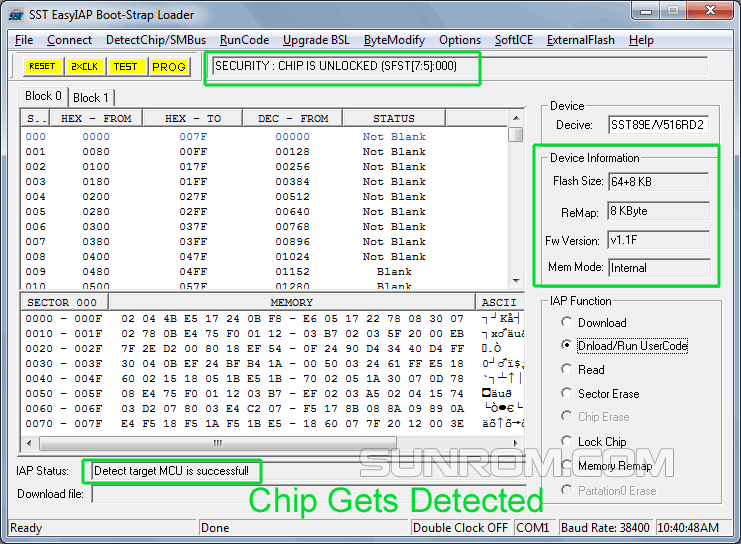Click the yellow TEST toolbar button
Viewport: 741px width, 544px height.
coord(126,66)
